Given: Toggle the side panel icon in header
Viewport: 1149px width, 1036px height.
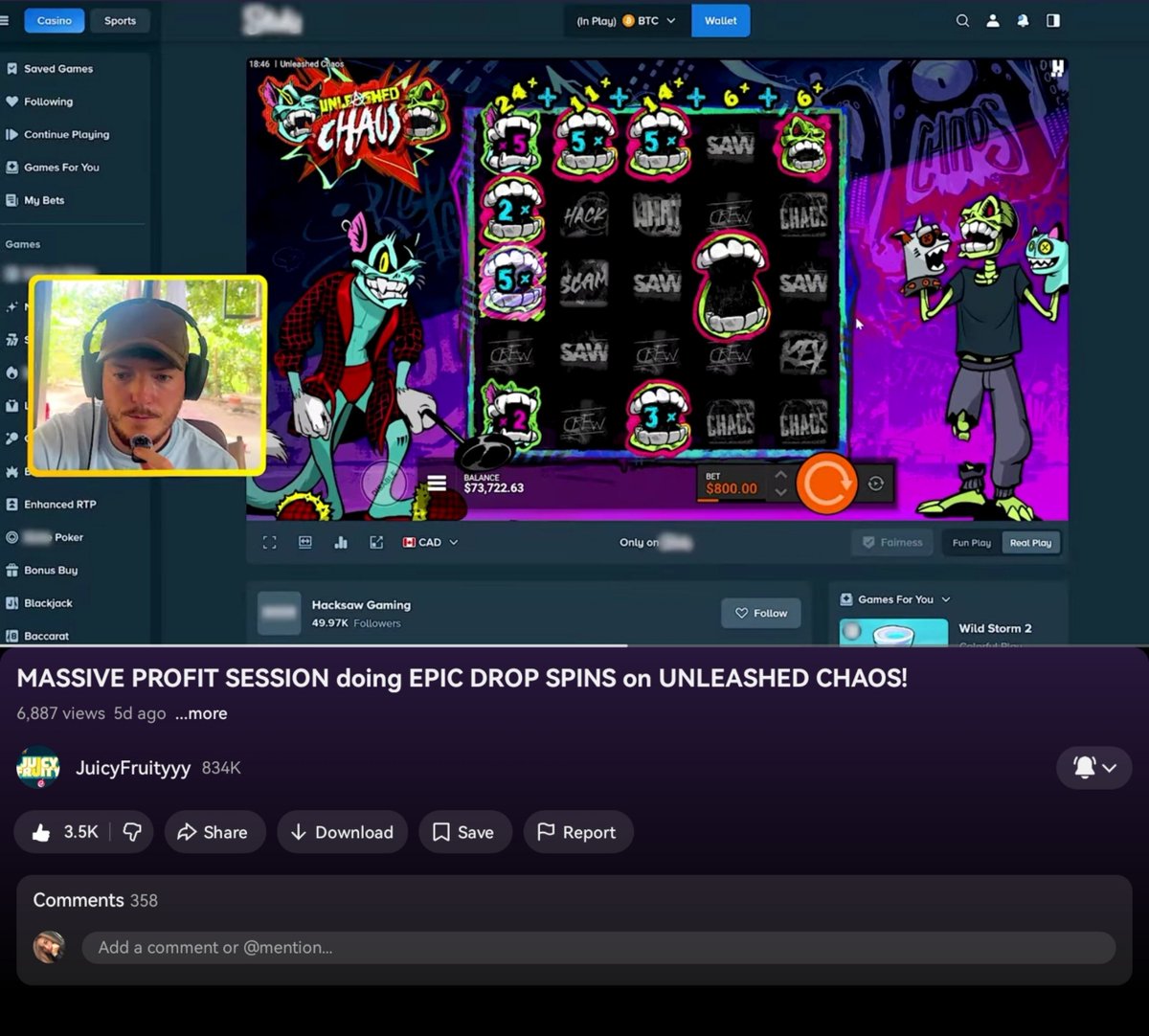Looking at the screenshot, I should [x=1053, y=20].
